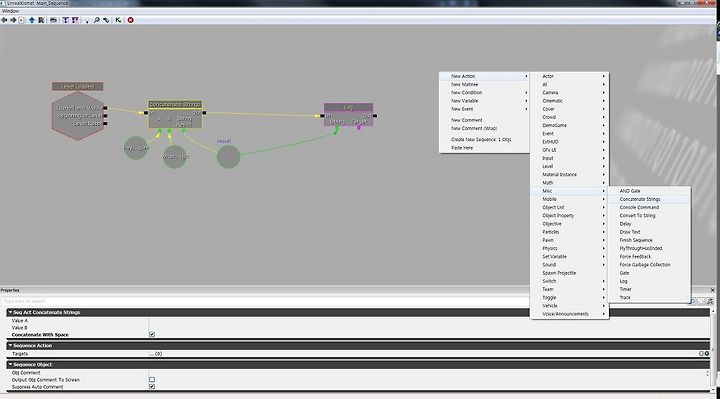Viewport: 720px width, 399px height.
Task: Select Draw Text in Misc submenu
Action: tap(649, 232)
